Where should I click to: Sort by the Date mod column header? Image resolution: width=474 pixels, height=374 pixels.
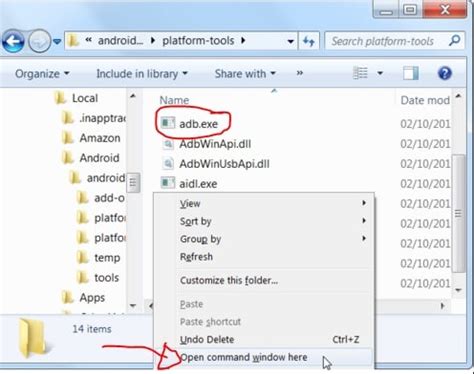click(425, 100)
